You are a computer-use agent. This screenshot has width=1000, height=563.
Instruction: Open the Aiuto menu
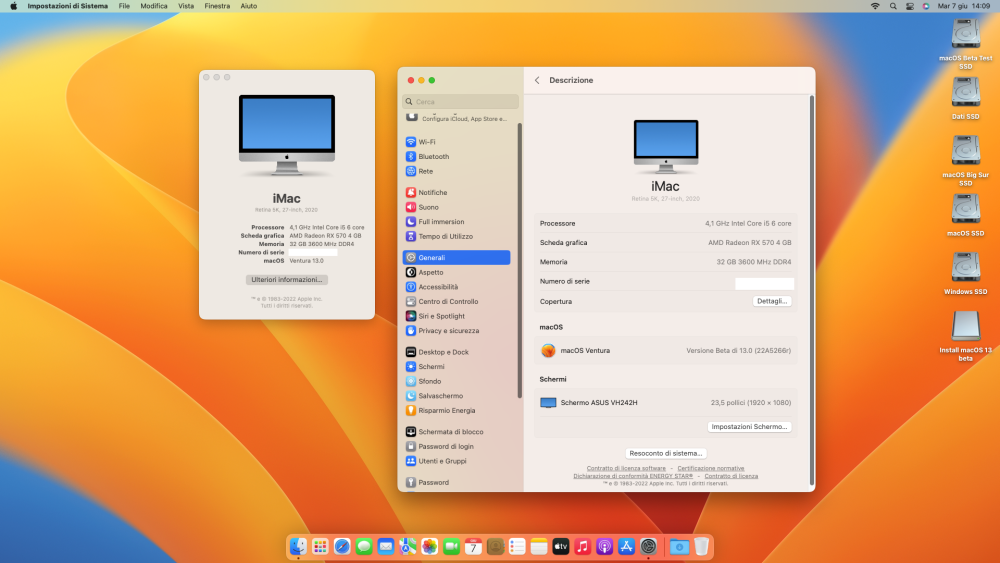[249, 6]
